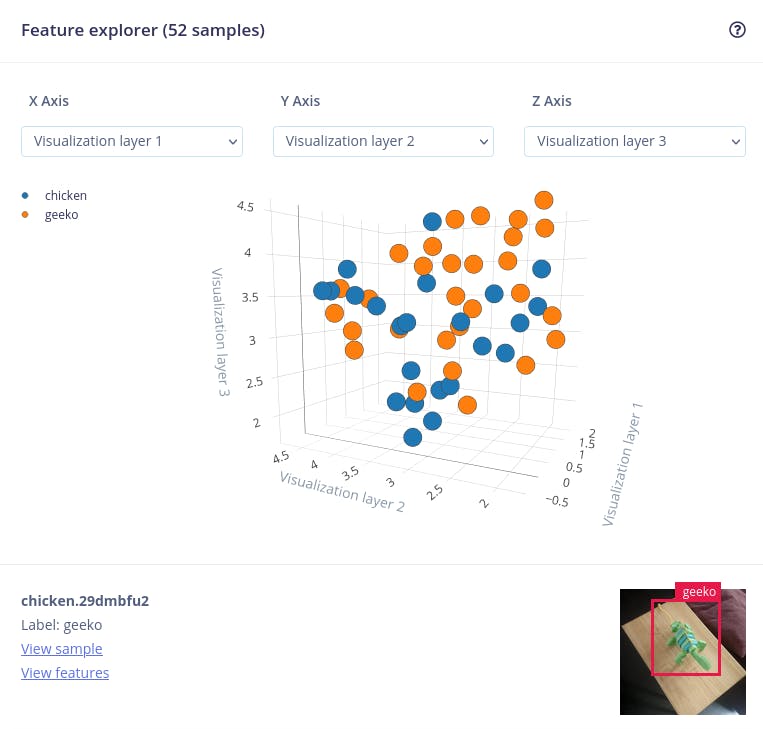Click the blue chicken legend dot
The height and width of the screenshot is (729, 763).
(25, 196)
